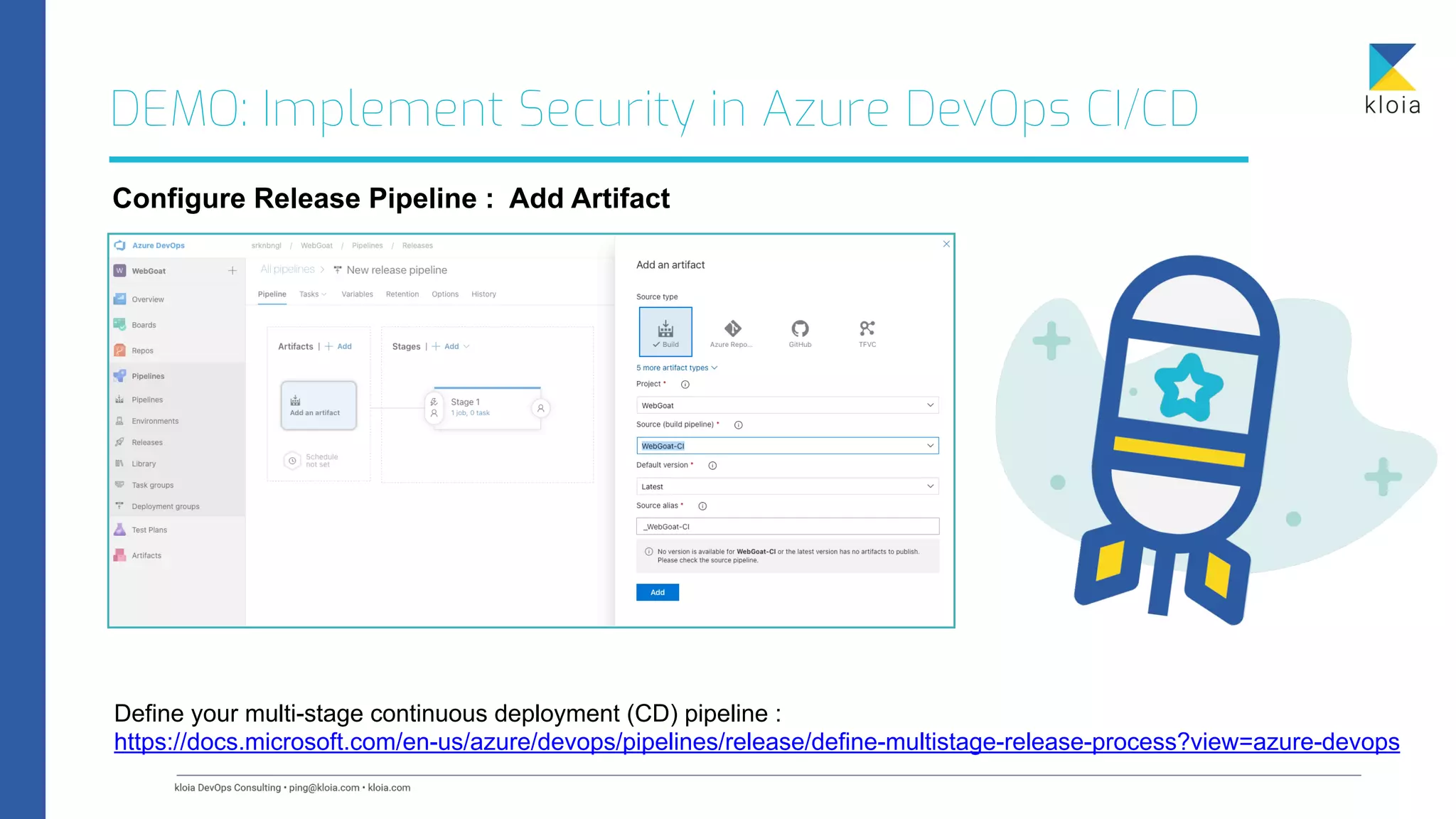1456x819 pixels.
Task: Open Deployment groups in the sidebar
Action: point(166,506)
